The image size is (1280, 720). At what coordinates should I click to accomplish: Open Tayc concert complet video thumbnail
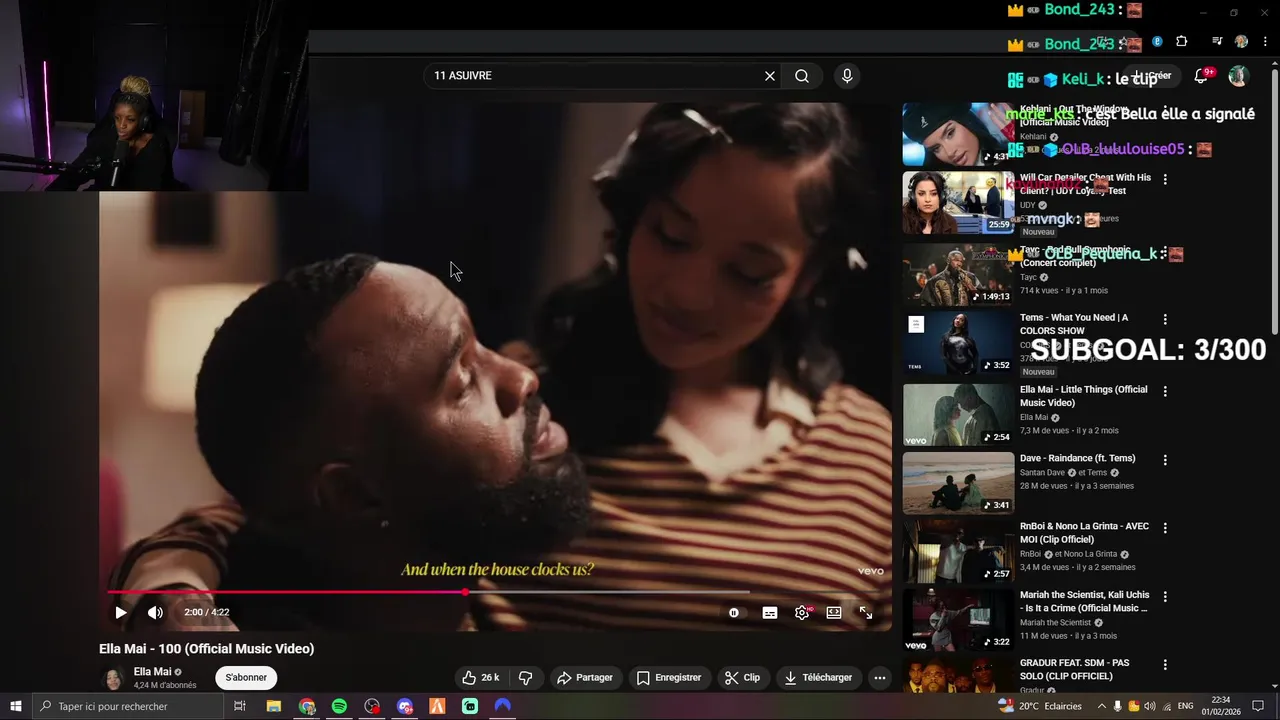[958, 274]
